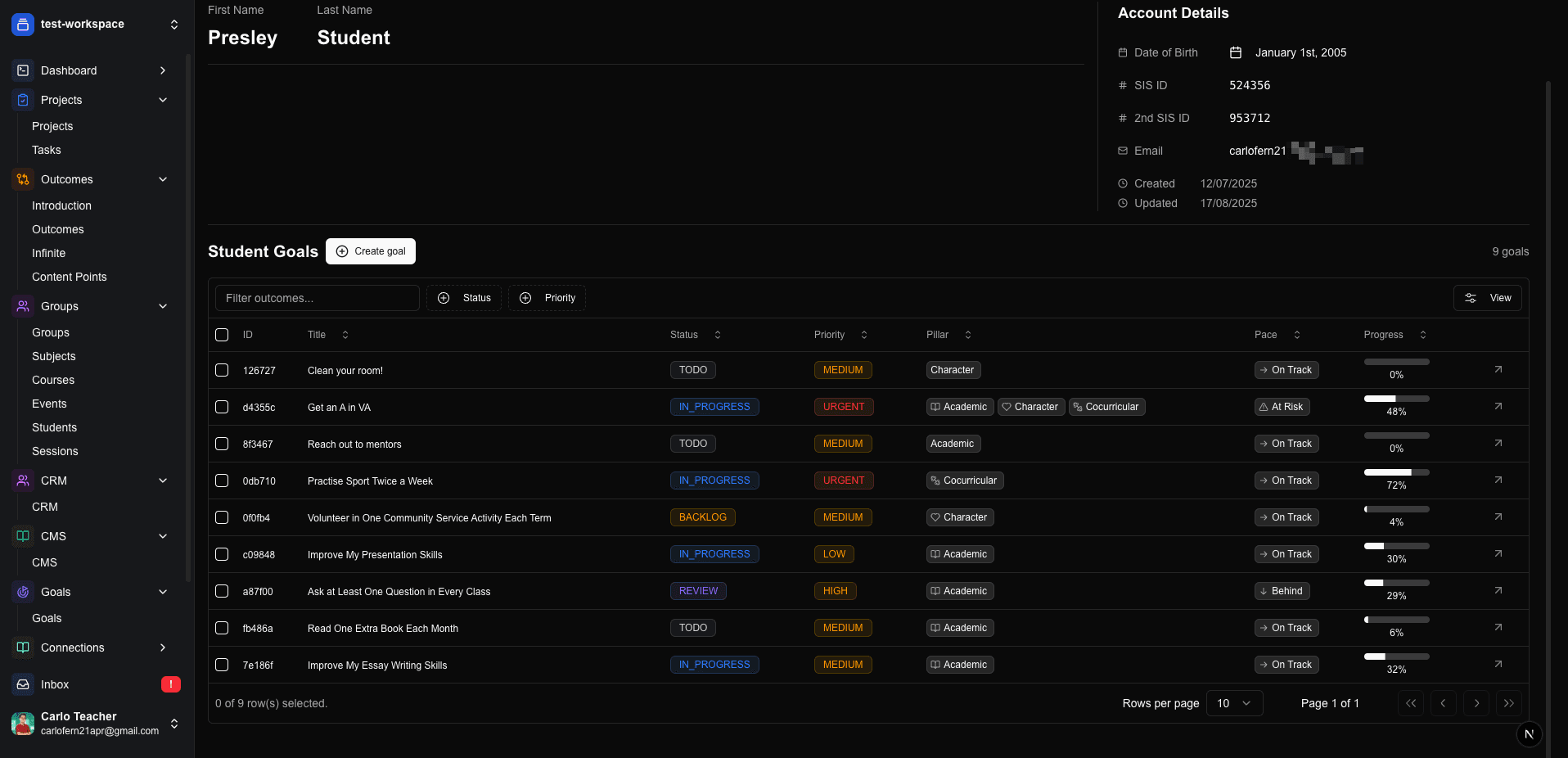Click the red Inbox notification badge

pos(170,684)
